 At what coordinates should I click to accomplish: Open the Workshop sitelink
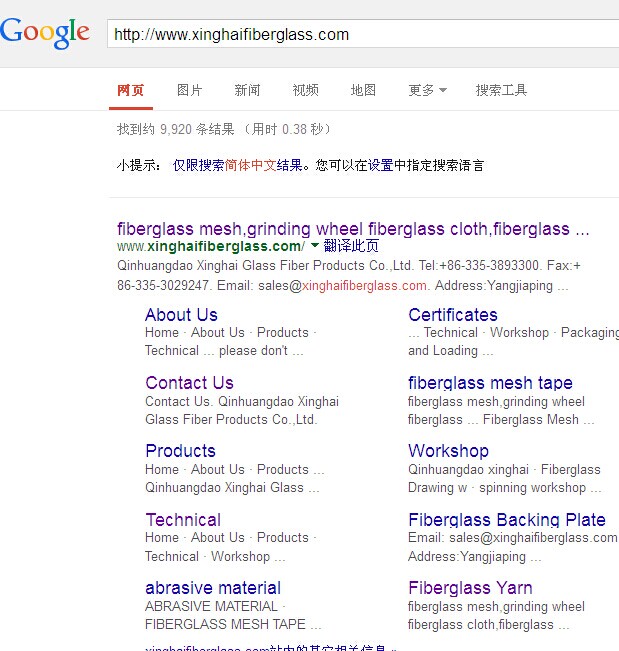tap(448, 451)
